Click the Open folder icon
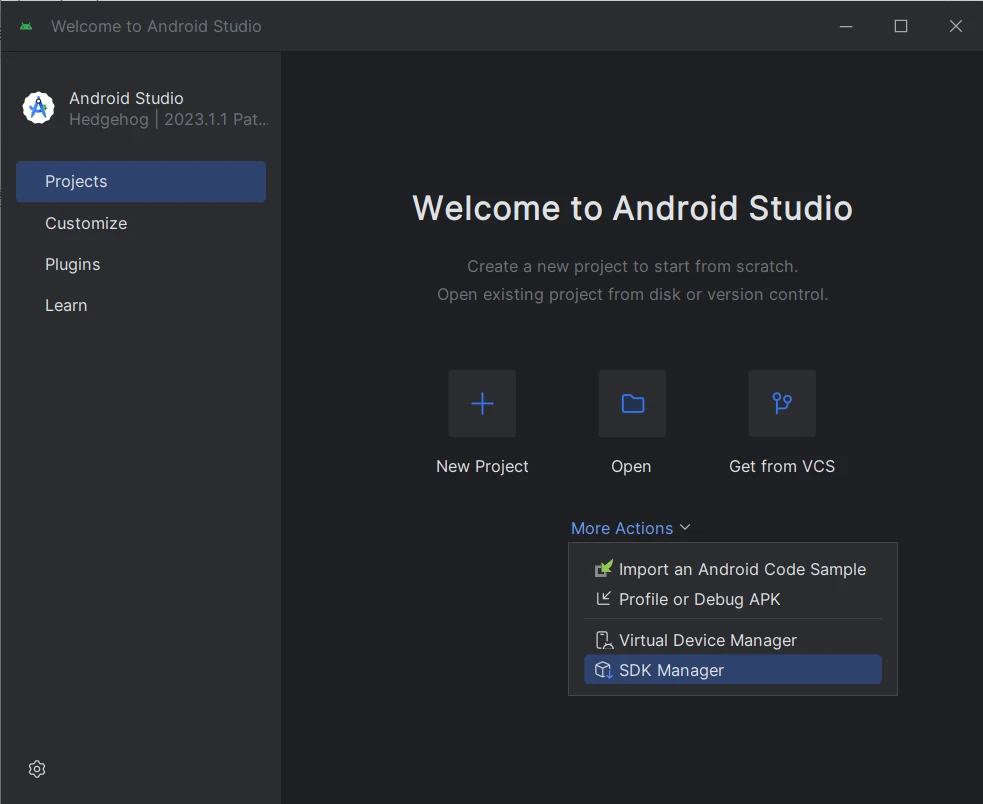 (x=632, y=403)
